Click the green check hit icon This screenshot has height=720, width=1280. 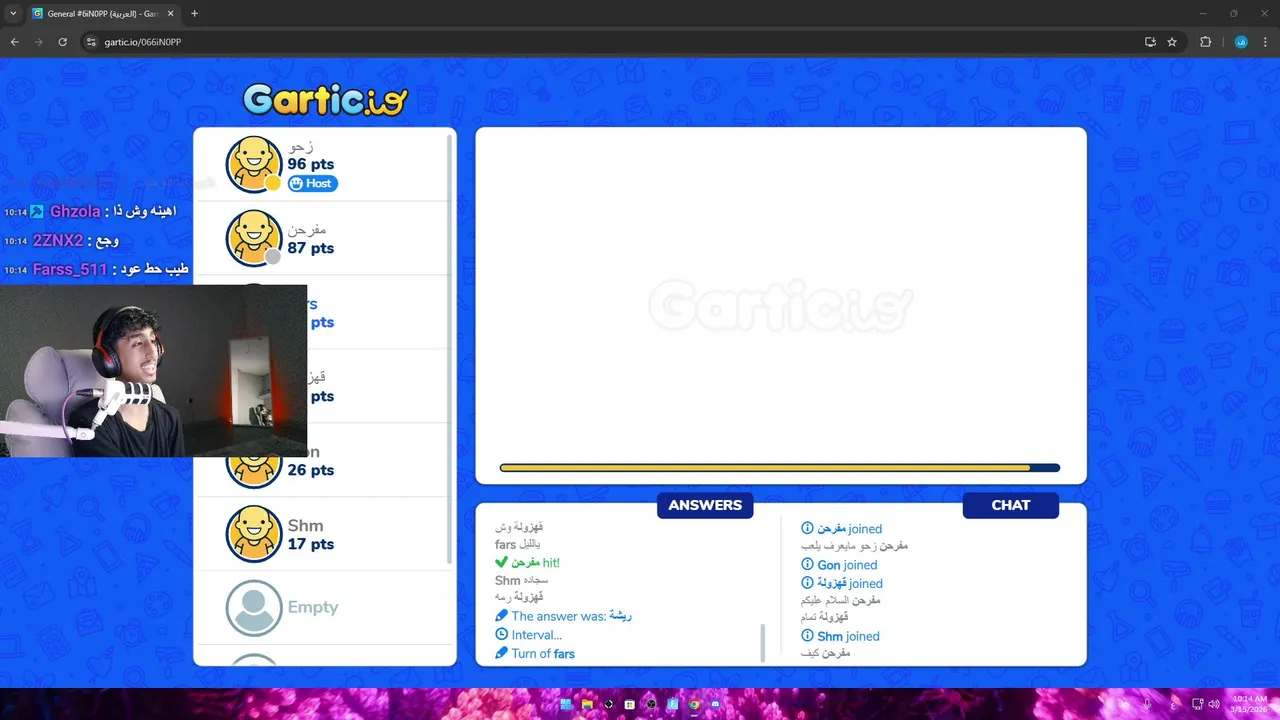501,563
